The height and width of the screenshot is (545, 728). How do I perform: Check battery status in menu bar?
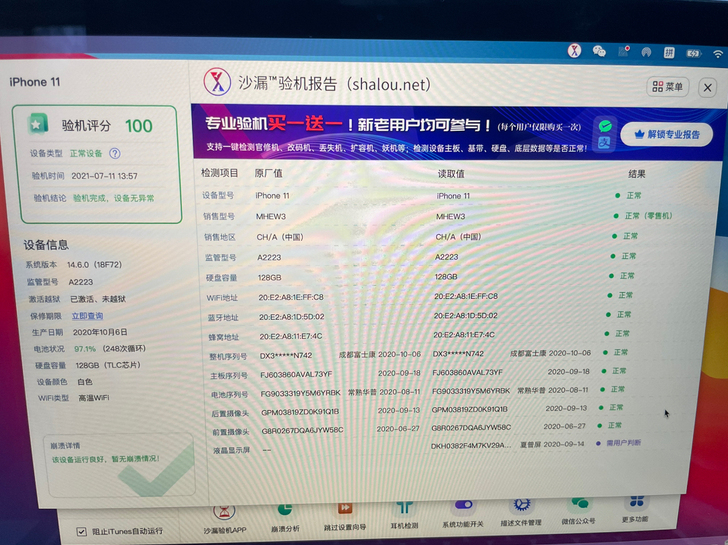[693, 53]
